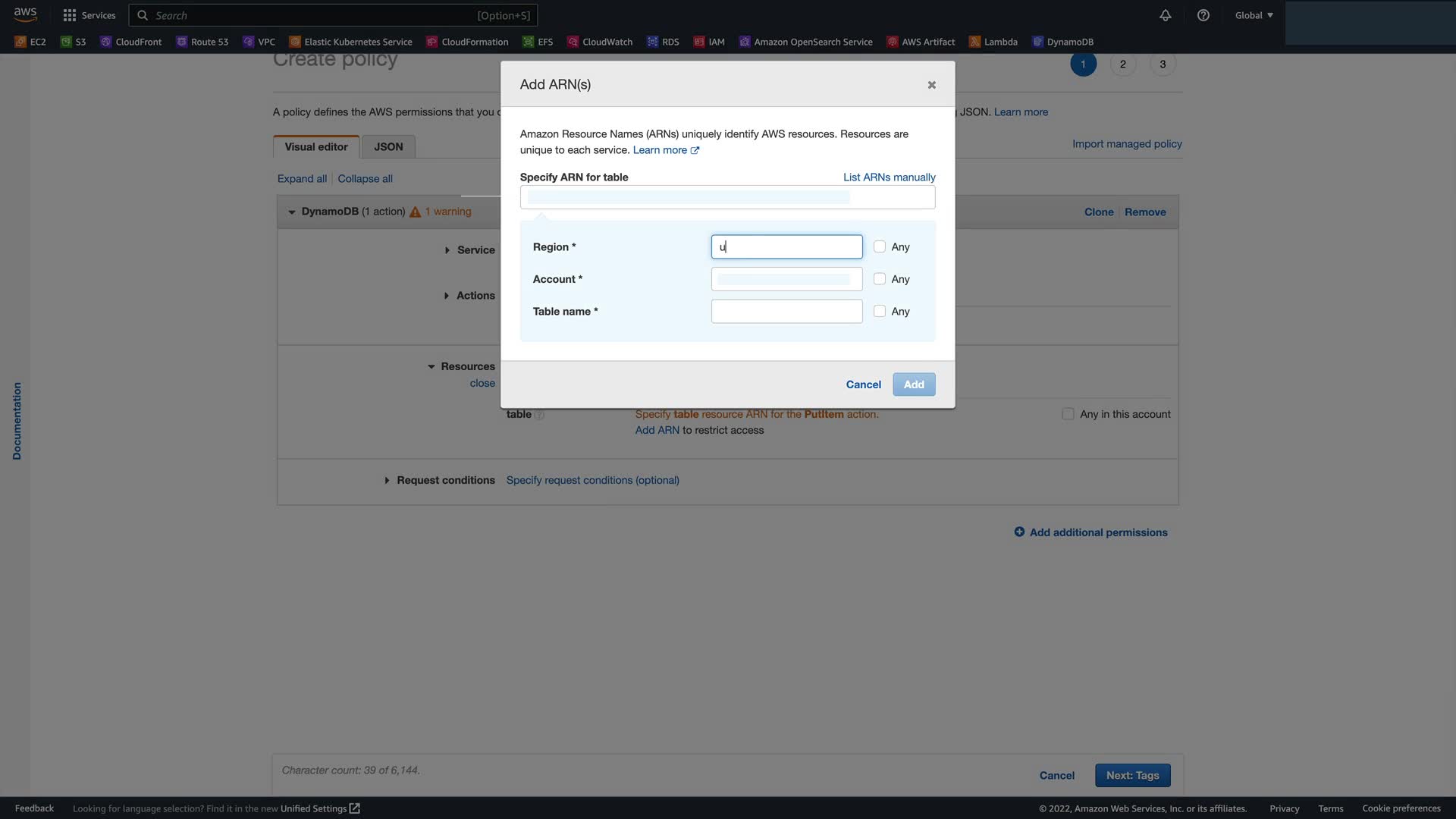Click the AWS logo home icon

point(25,14)
